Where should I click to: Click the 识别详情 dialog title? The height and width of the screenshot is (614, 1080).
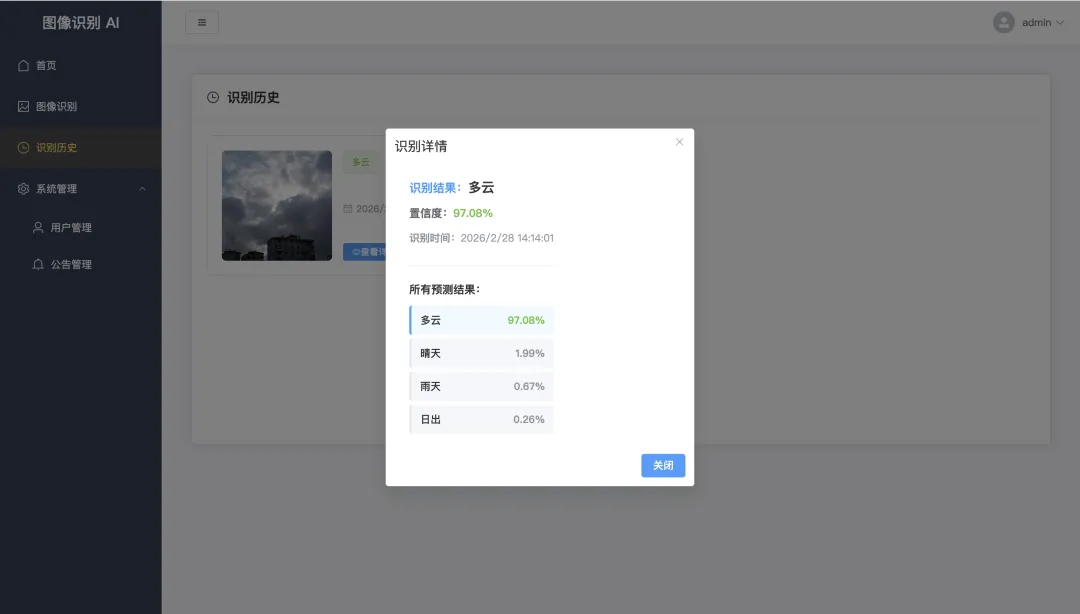pos(421,146)
